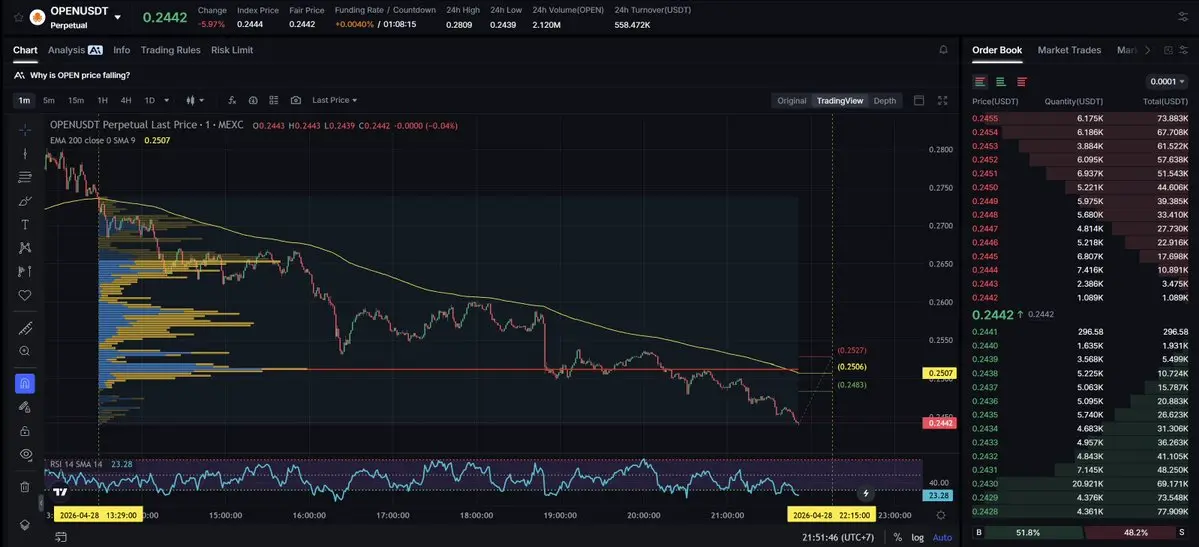Click the lightning scroll-to-latest button
The height and width of the screenshot is (547, 1199).
[x=866, y=494]
